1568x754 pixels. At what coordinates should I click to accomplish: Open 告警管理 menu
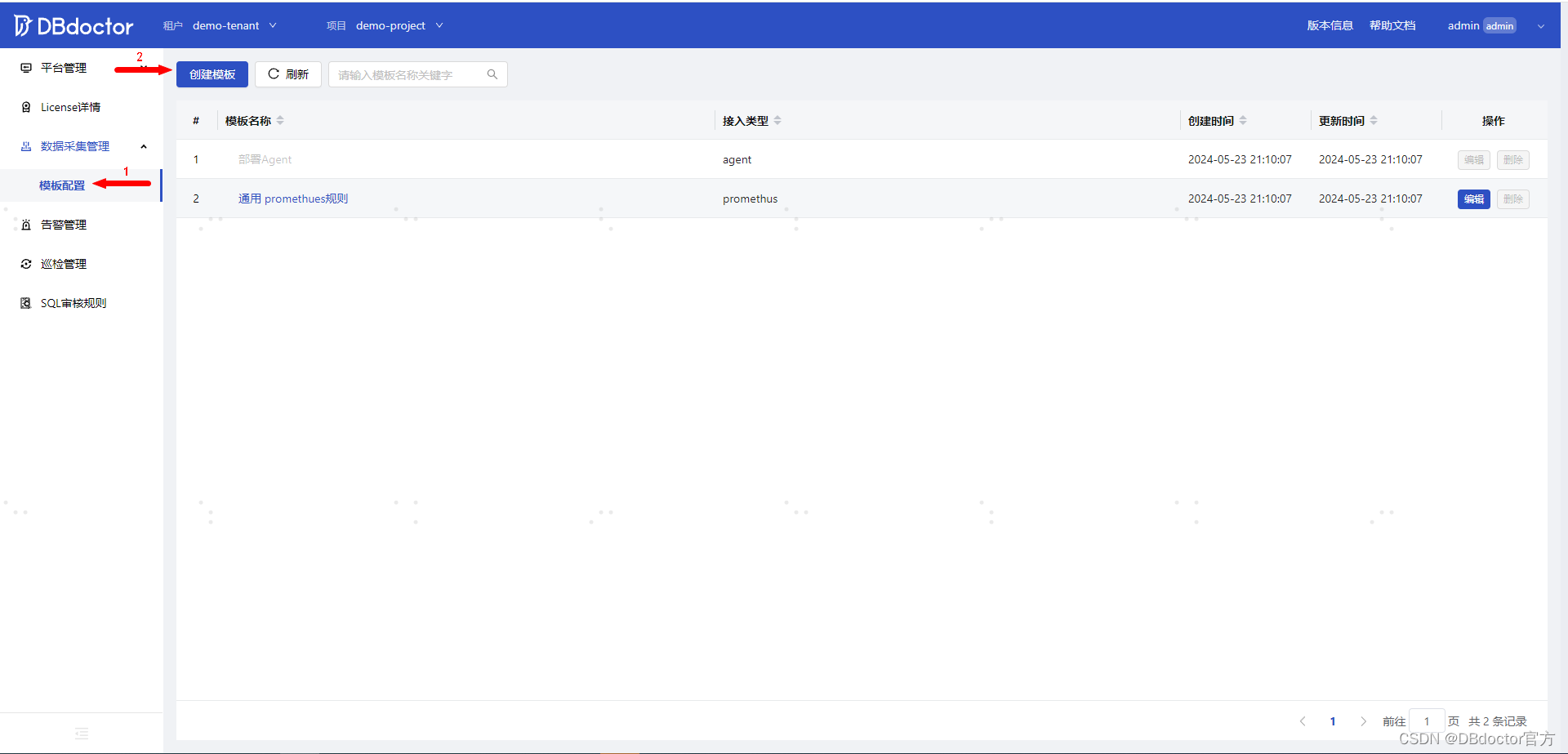coord(64,225)
